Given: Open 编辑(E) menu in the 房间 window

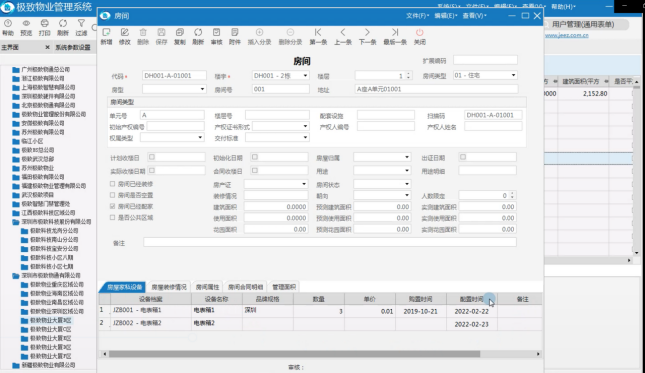Looking at the screenshot, I should (446, 16).
